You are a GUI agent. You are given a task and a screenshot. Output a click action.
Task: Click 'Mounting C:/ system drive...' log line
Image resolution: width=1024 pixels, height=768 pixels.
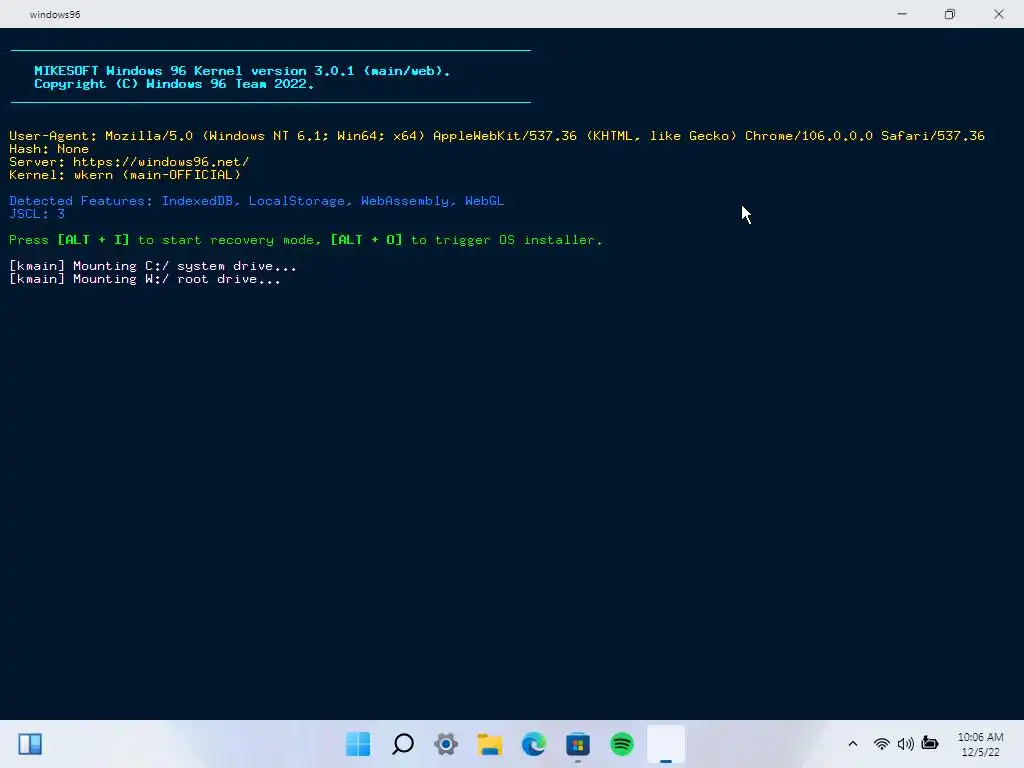pos(153,266)
